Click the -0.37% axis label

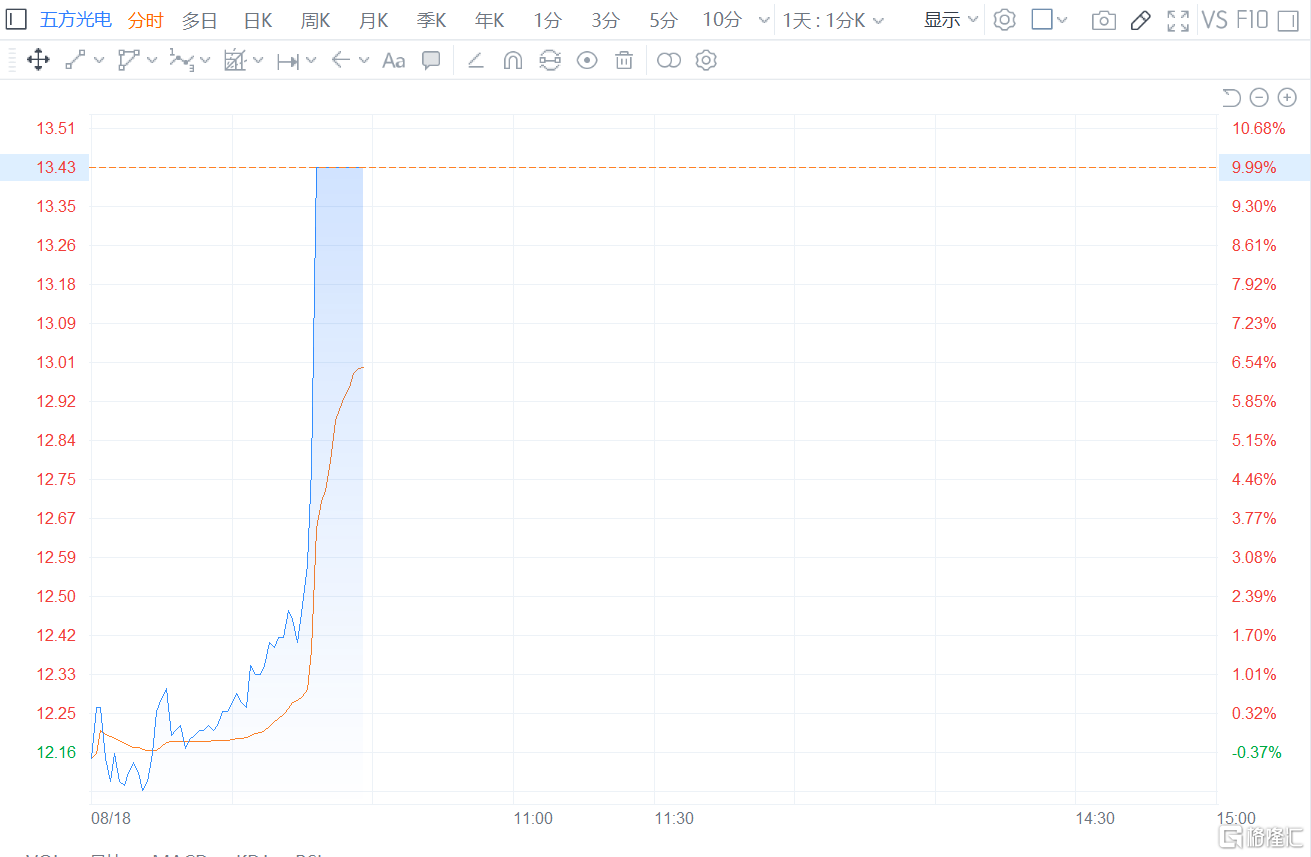click(1256, 752)
